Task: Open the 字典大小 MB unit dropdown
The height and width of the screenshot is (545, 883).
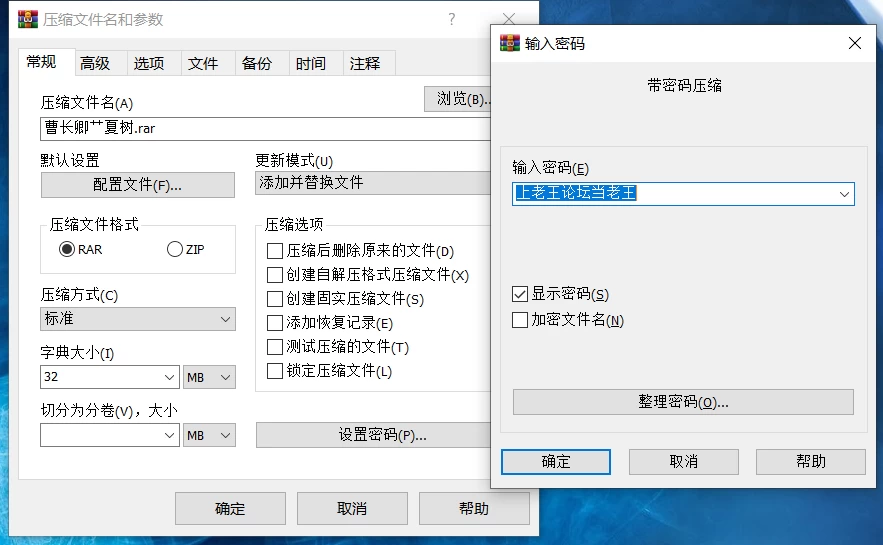Action: [x=209, y=377]
